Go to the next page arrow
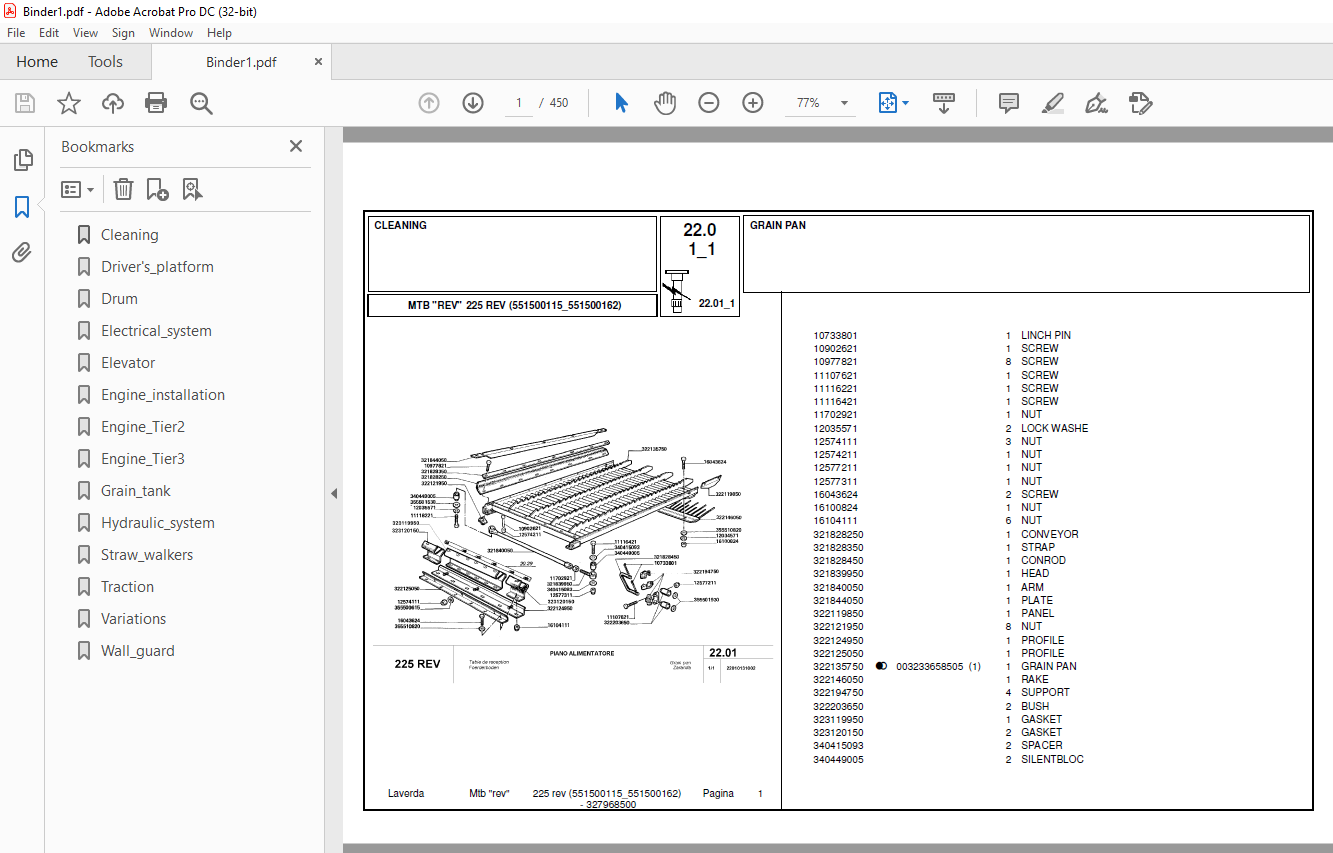The height and width of the screenshot is (853, 1333). 473,103
